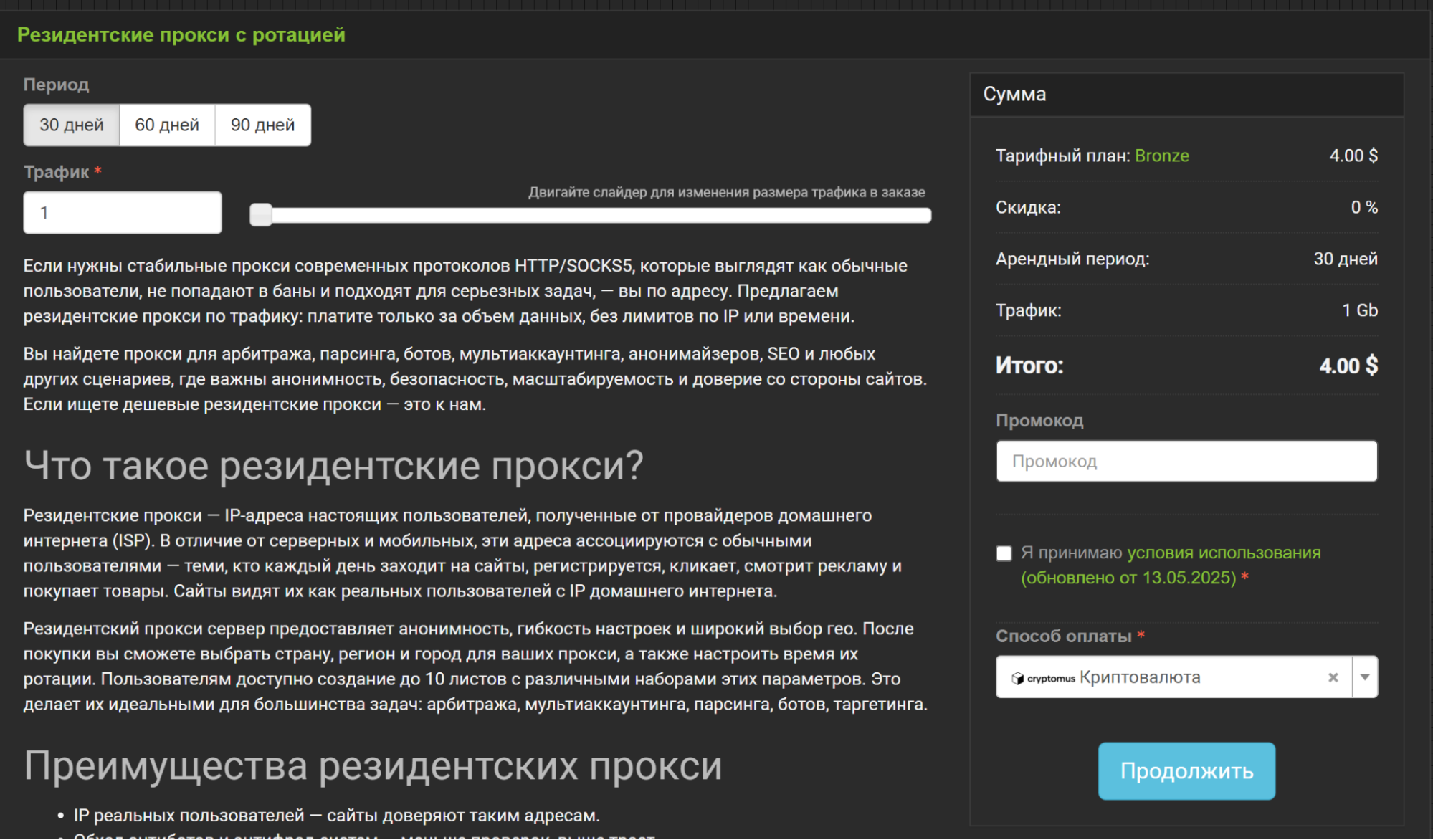Switch to the 60 дней period tab
The height and width of the screenshot is (840, 1433).
pyautogui.click(x=167, y=124)
